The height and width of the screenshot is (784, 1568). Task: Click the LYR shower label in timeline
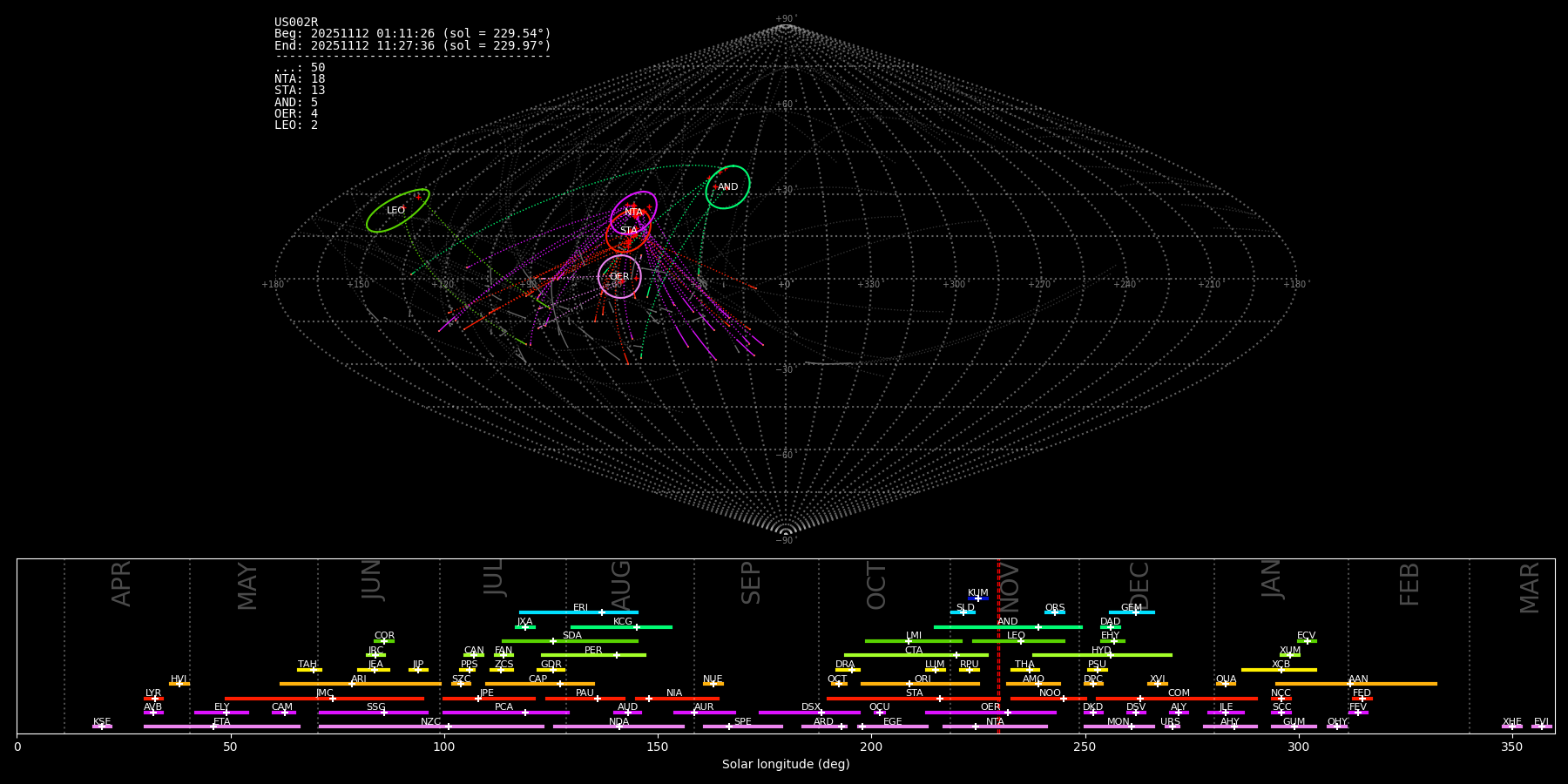click(x=153, y=693)
